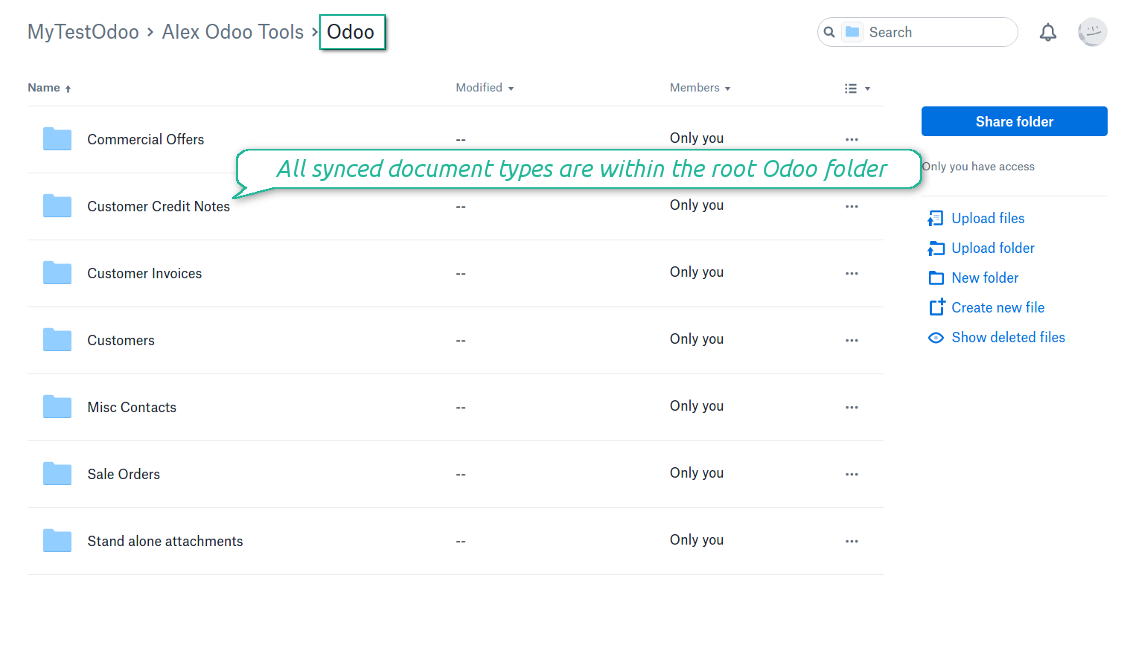Open more options for Sale Orders

click(851, 474)
